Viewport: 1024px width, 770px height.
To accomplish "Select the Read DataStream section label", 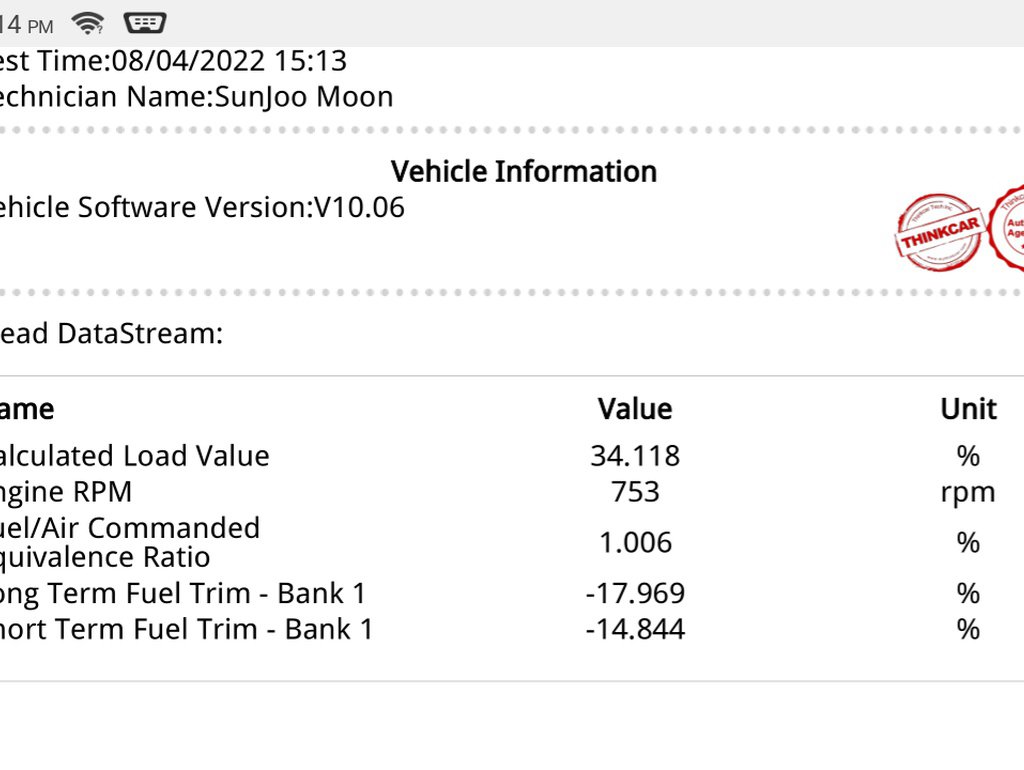I will (111, 334).
